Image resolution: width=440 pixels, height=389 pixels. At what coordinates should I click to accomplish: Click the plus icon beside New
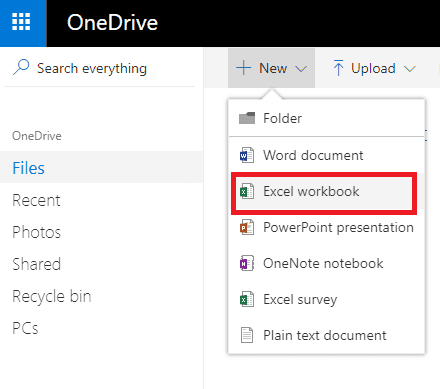click(244, 68)
